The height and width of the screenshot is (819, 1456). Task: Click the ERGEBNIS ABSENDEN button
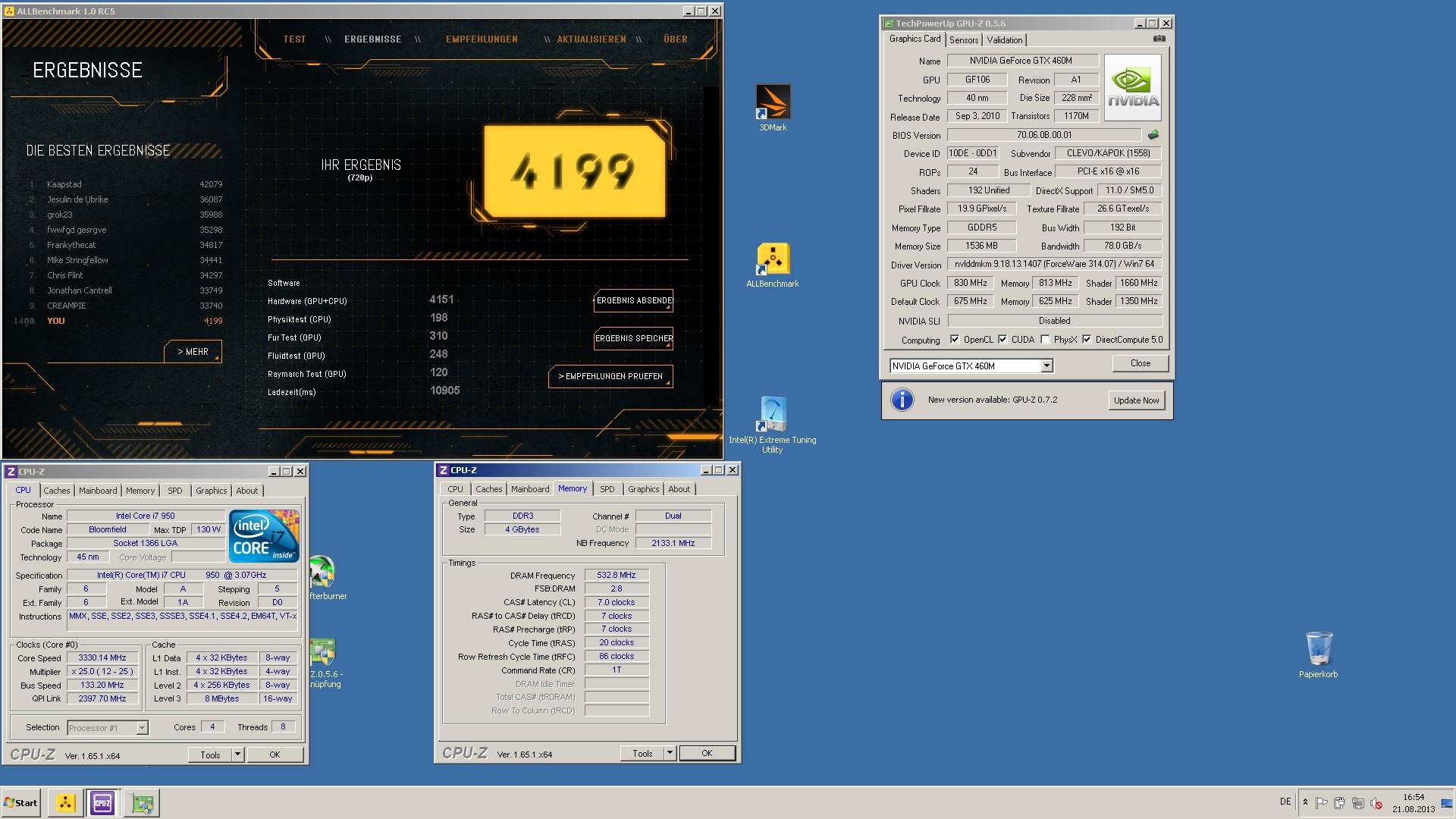click(633, 301)
